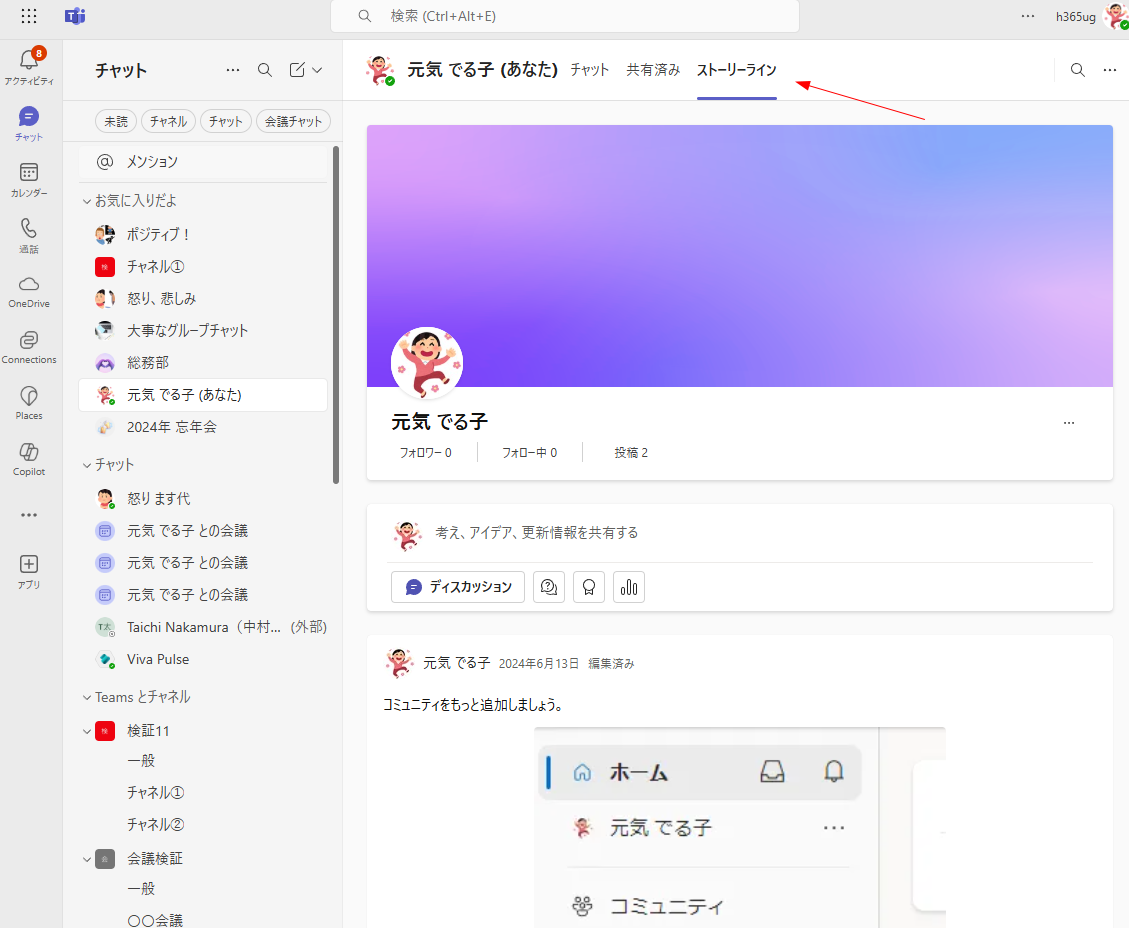Filter by チャット pill
This screenshot has height=928, width=1129.
225,121
